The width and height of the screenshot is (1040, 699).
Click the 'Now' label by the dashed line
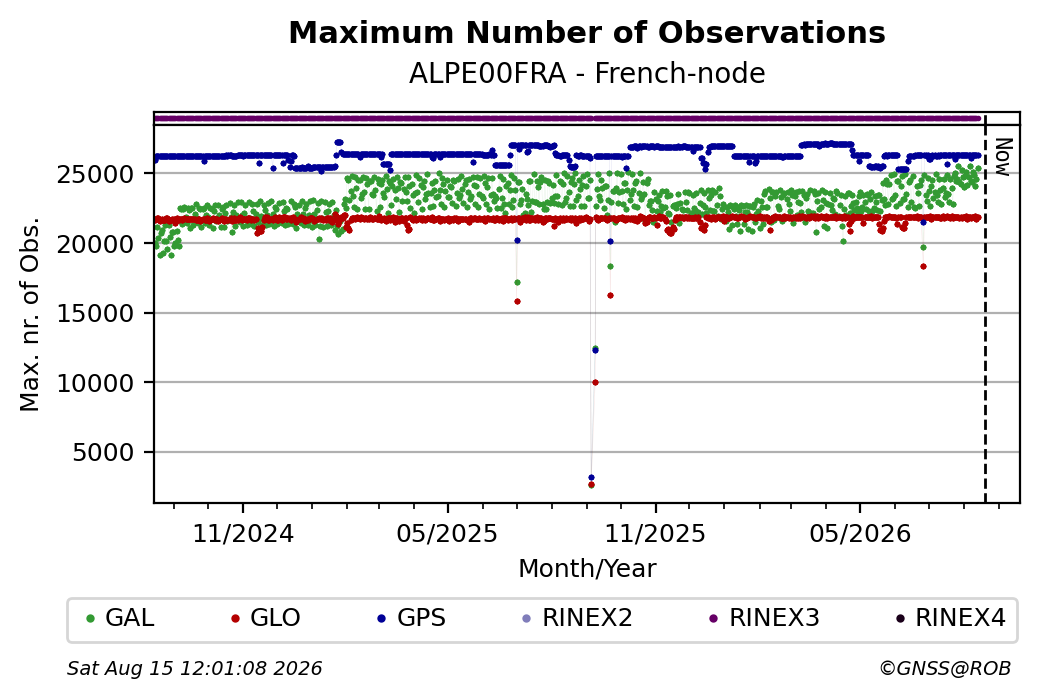1004,157
